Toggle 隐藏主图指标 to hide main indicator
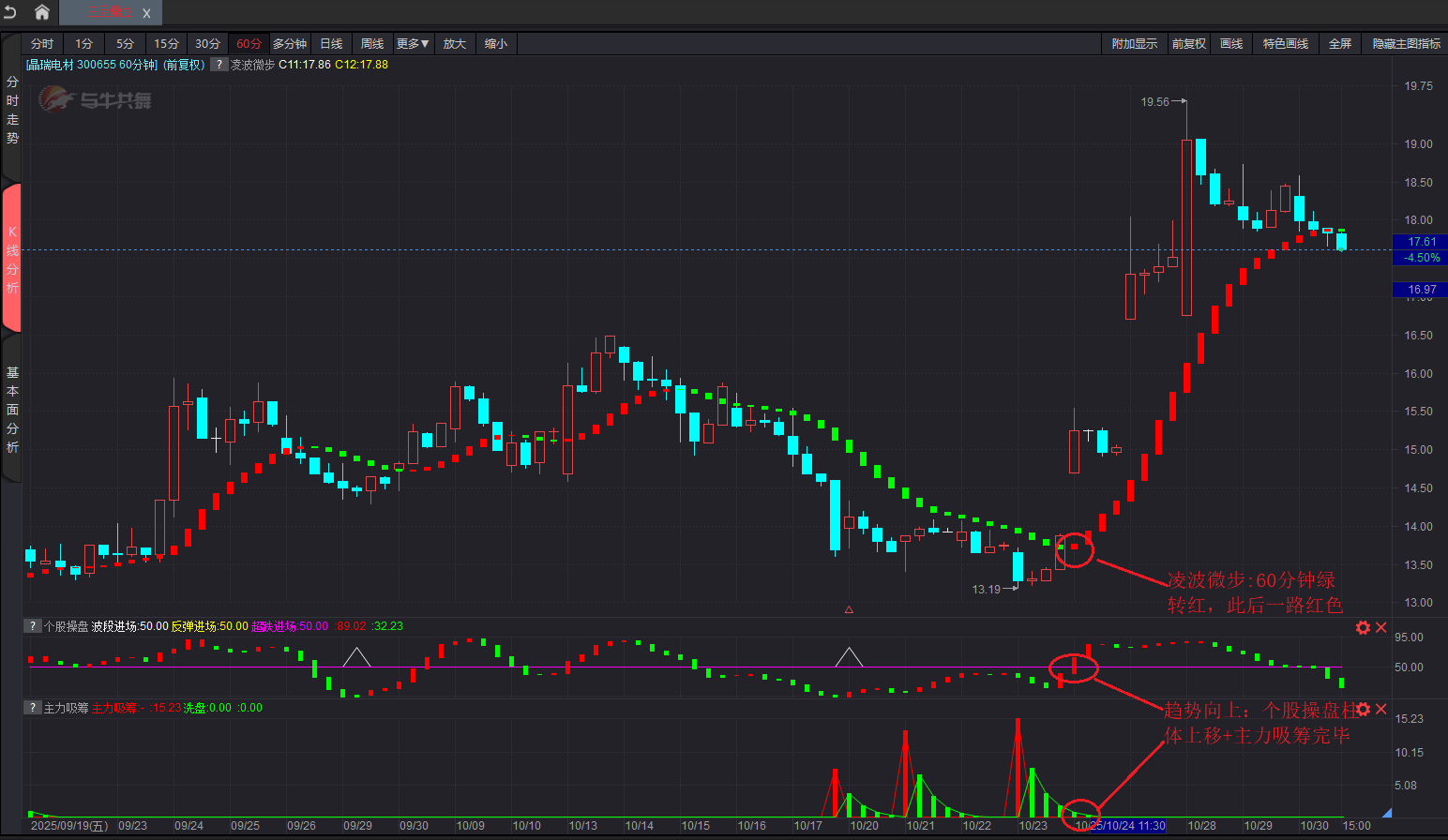1448x840 pixels. (1406, 44)
